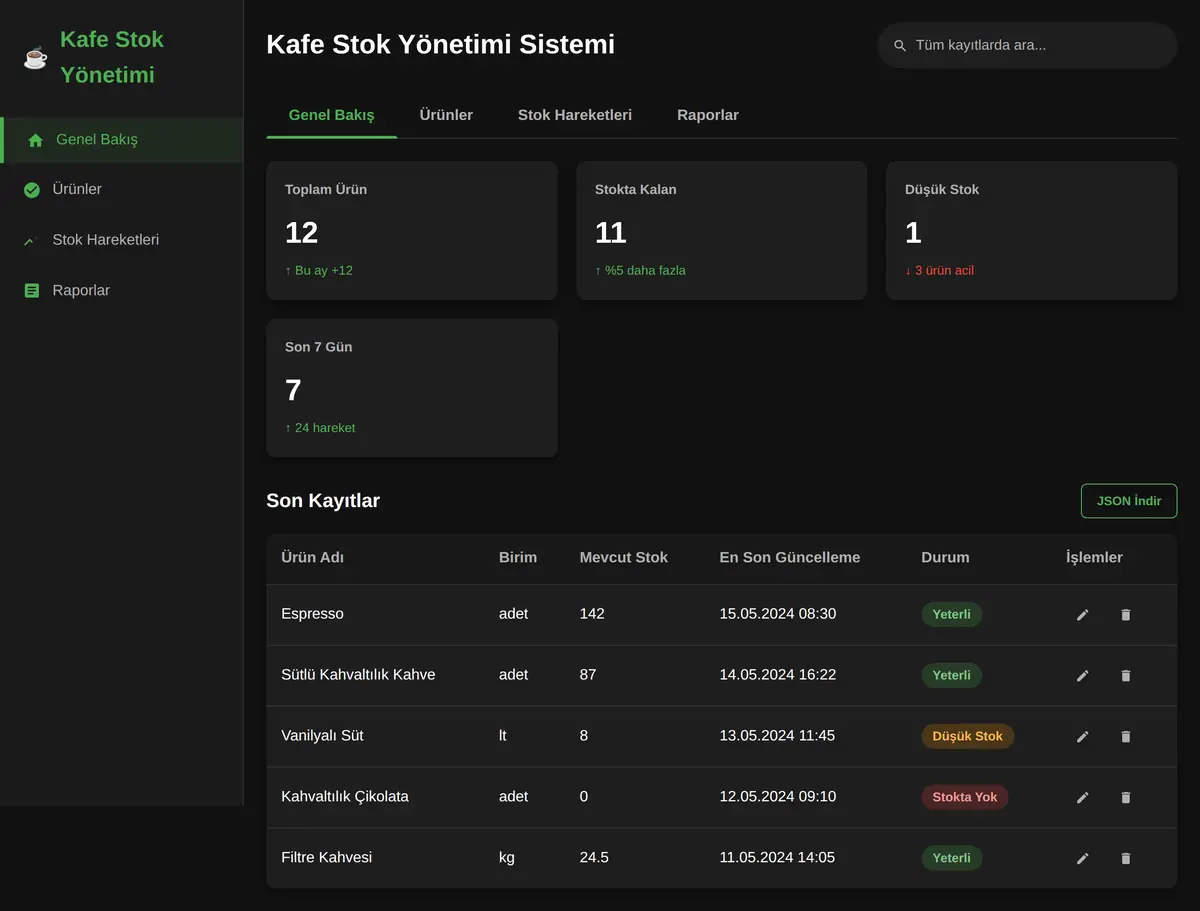1200x911 pixels.
Task: Open Genel Bakış in the sidebar
Action: (122, 140)
